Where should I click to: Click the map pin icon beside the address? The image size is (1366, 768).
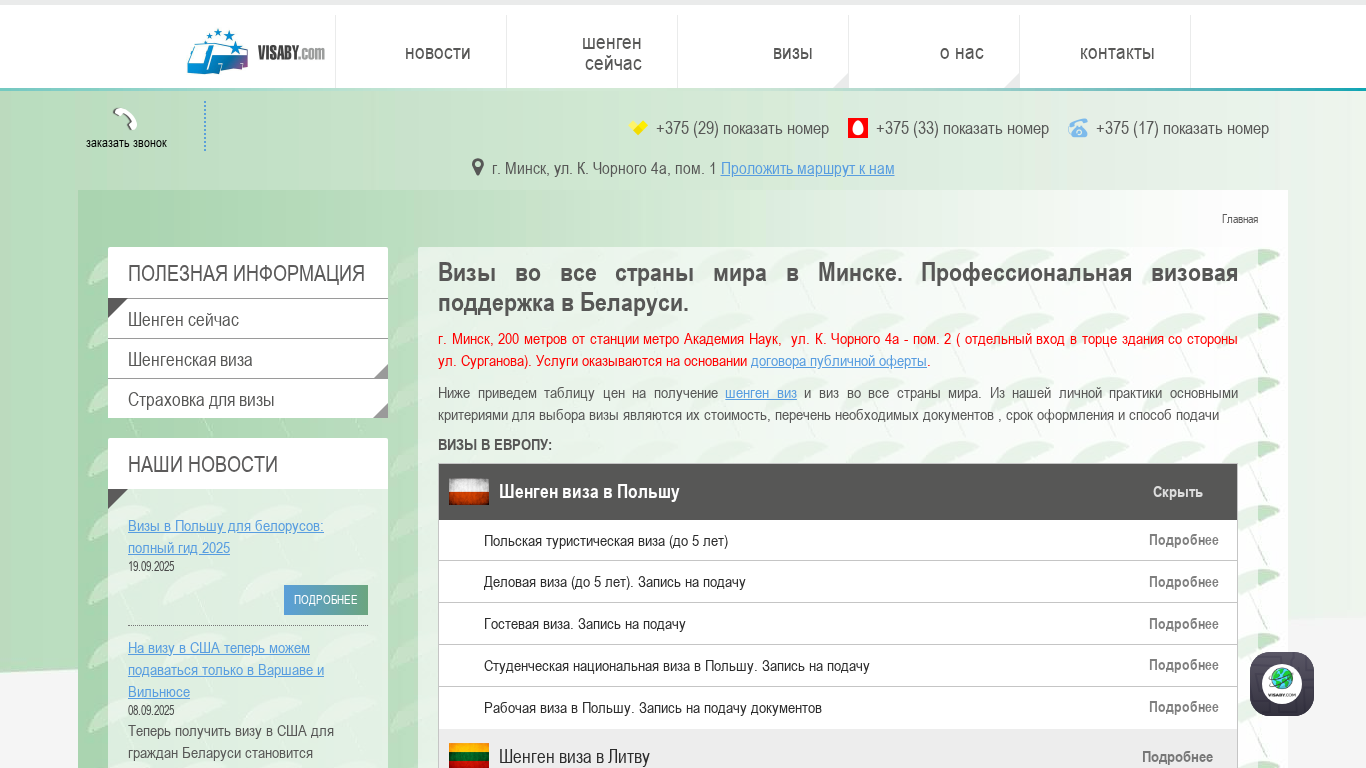[x=478, y=167]
